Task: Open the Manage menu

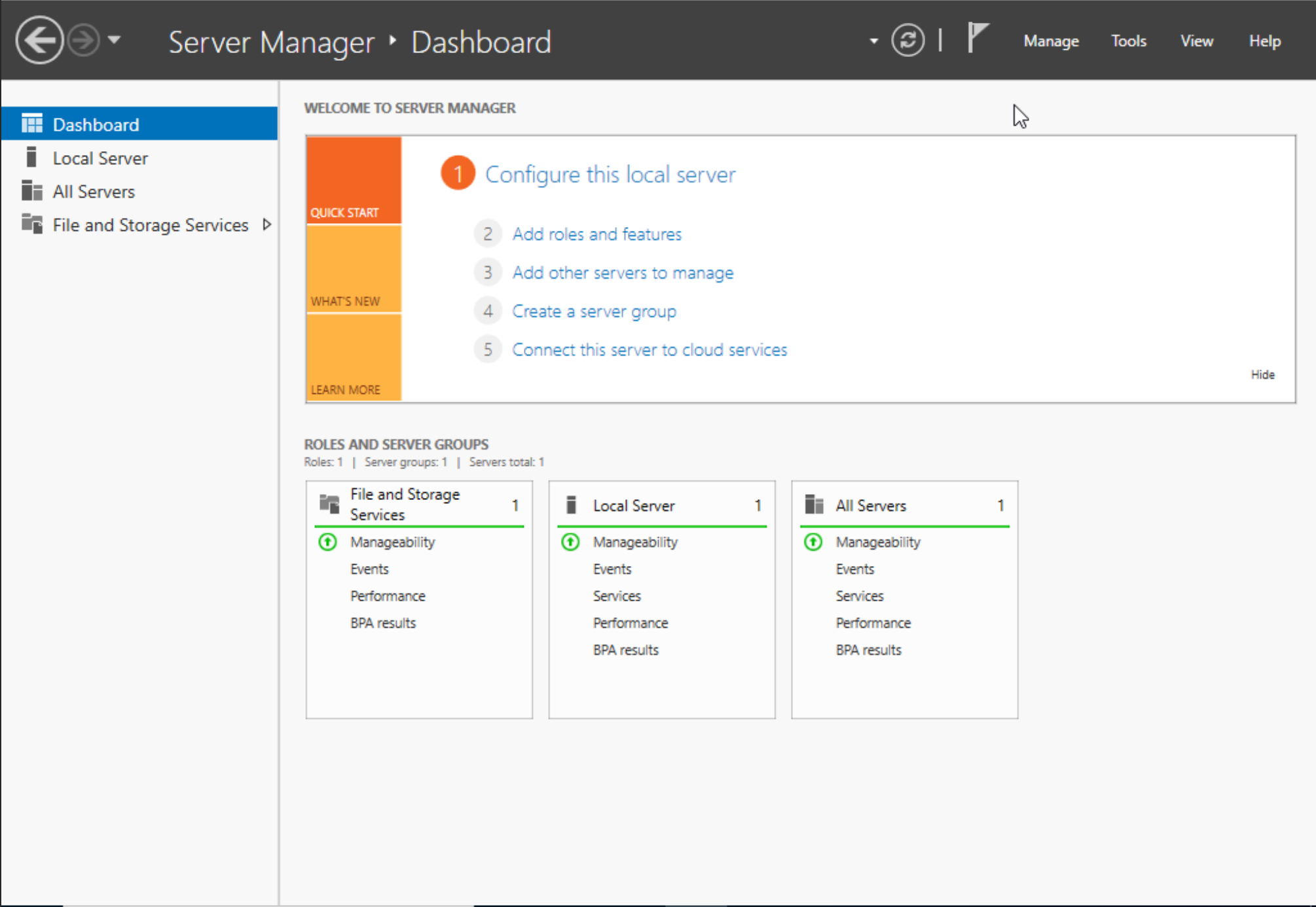Action: point(1050,41)
